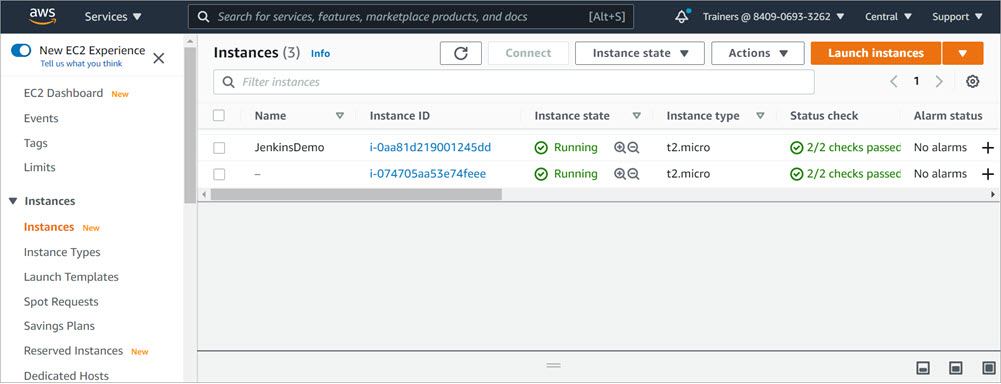Open the Central region dropdown
1001x384 pixels.
click(888, 17)
